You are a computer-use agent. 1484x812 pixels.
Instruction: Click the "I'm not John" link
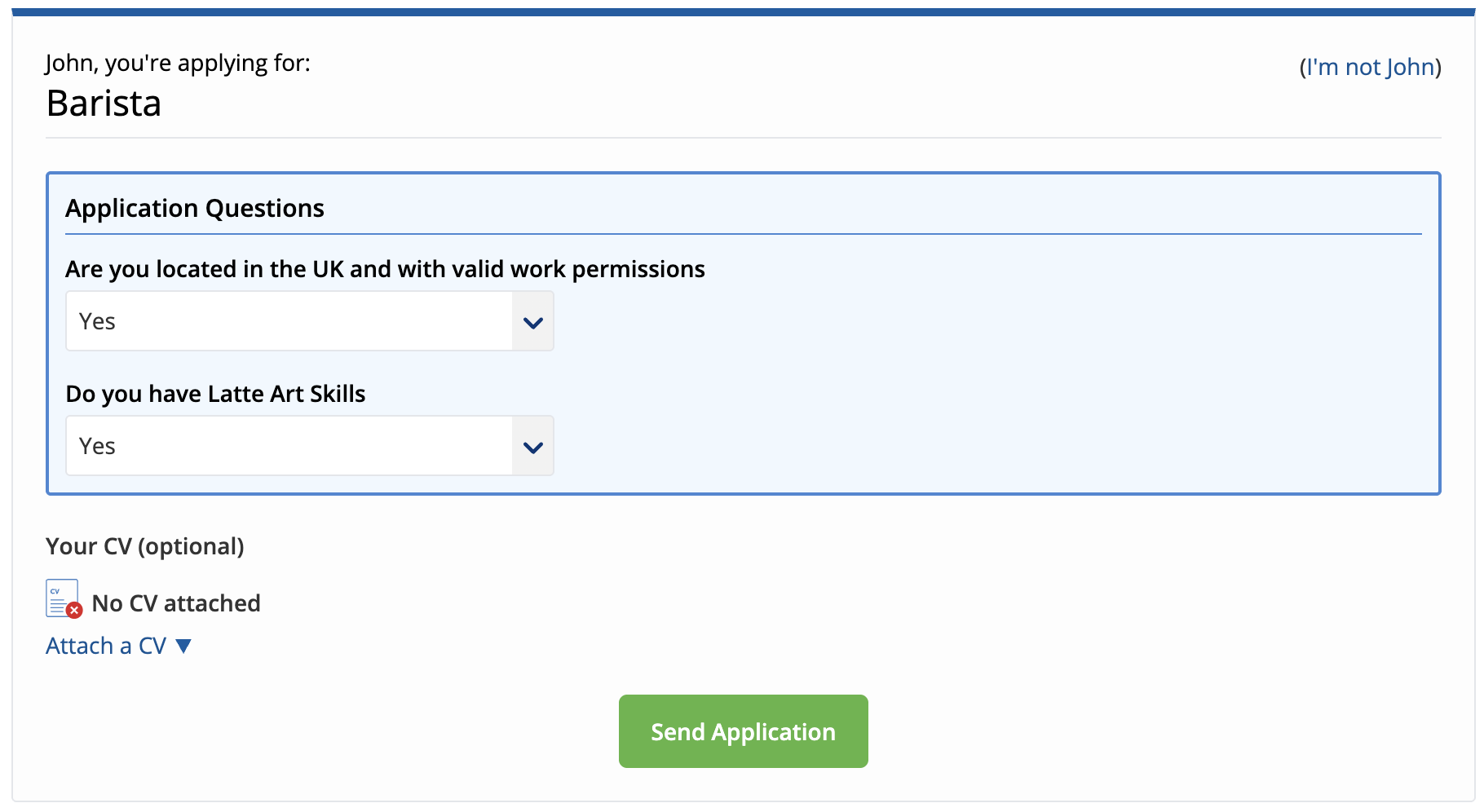[1370, 67]
